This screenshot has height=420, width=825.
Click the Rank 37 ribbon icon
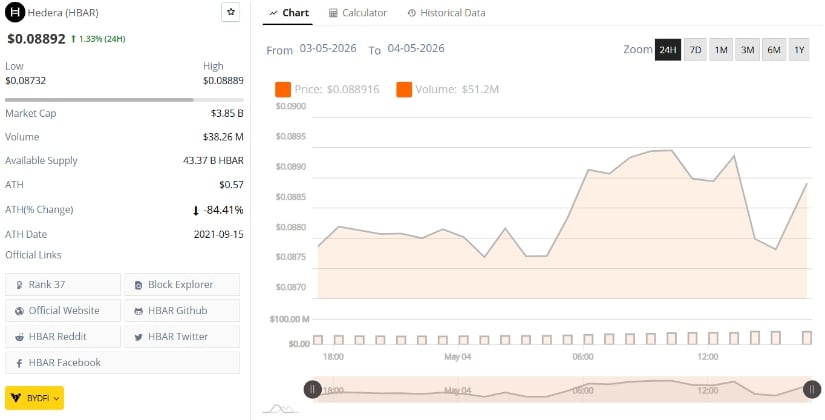[x=19, y=285]
